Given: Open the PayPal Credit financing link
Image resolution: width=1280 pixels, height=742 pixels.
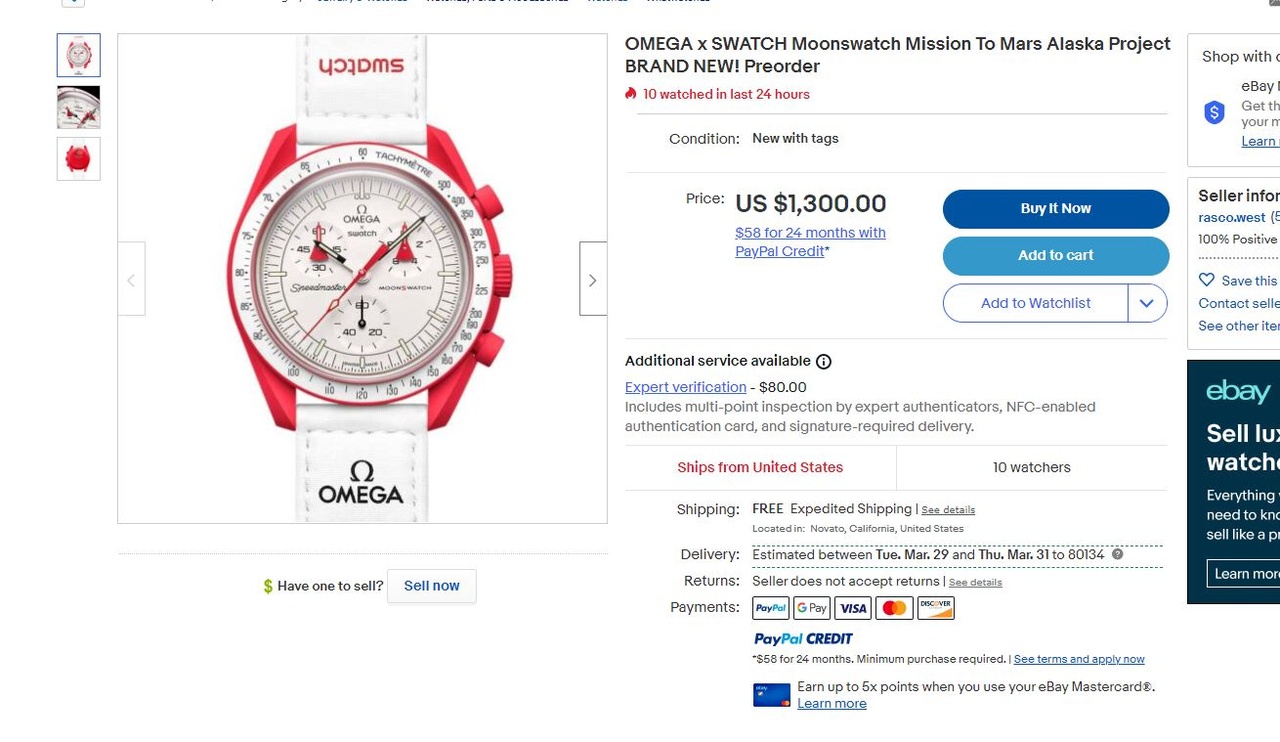Looking at the screenshot, I should tap(810, 242).
